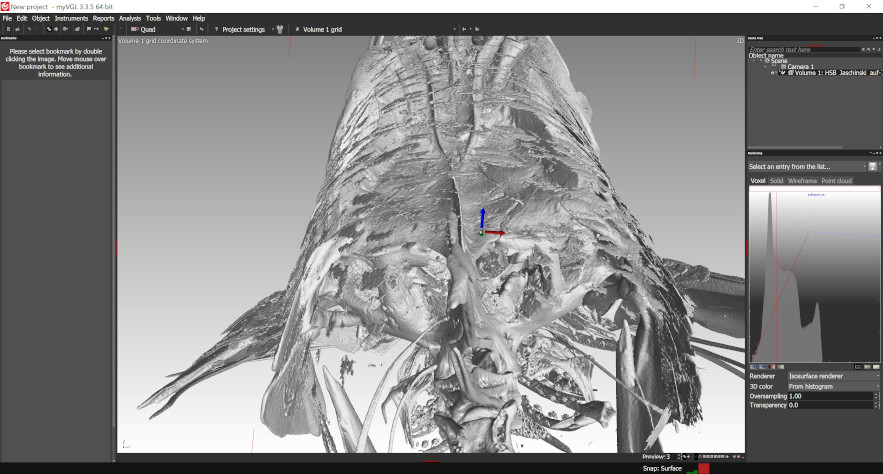Click the Scene tree search field
The height and width of the screenshot is (474, 883).
804,50
